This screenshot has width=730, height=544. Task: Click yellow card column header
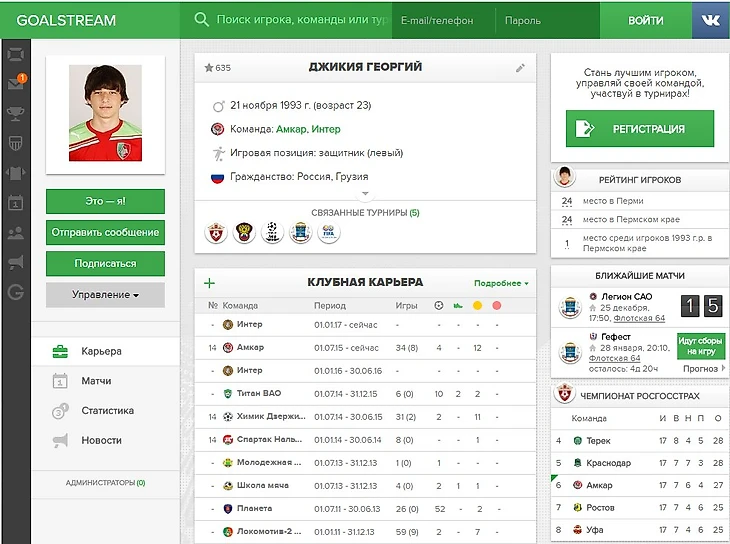[477, 306]
